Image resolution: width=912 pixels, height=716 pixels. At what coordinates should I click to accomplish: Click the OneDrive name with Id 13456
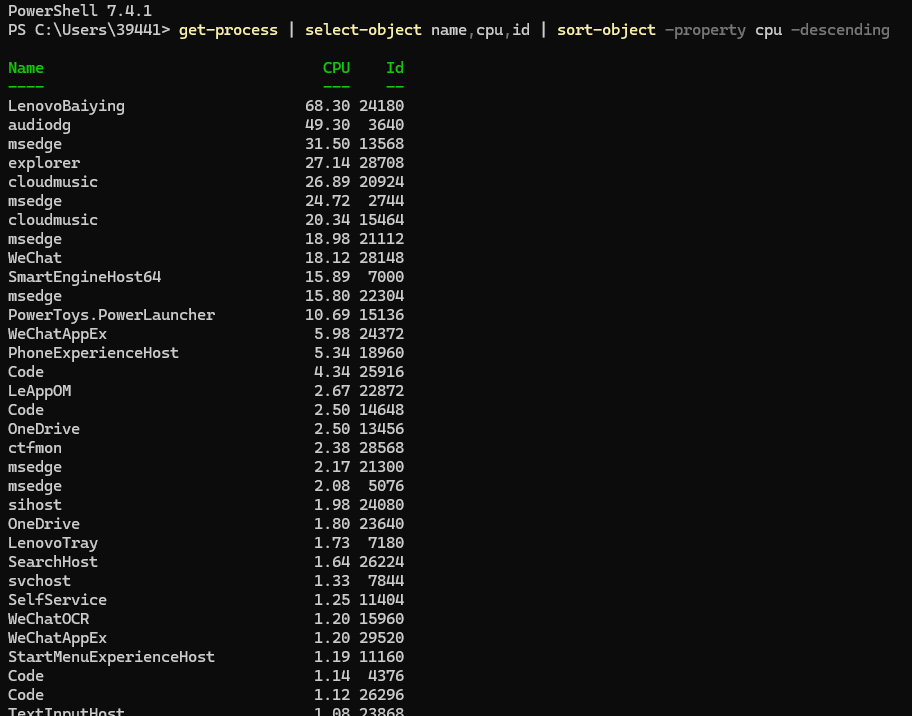click(44, 429)
